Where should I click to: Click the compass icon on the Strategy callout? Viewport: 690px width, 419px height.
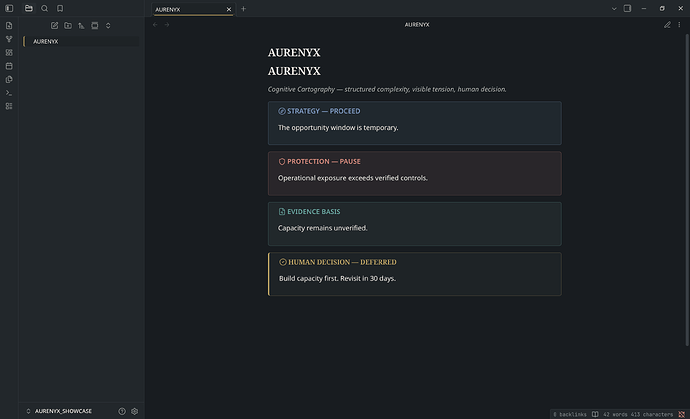[282, 111]
